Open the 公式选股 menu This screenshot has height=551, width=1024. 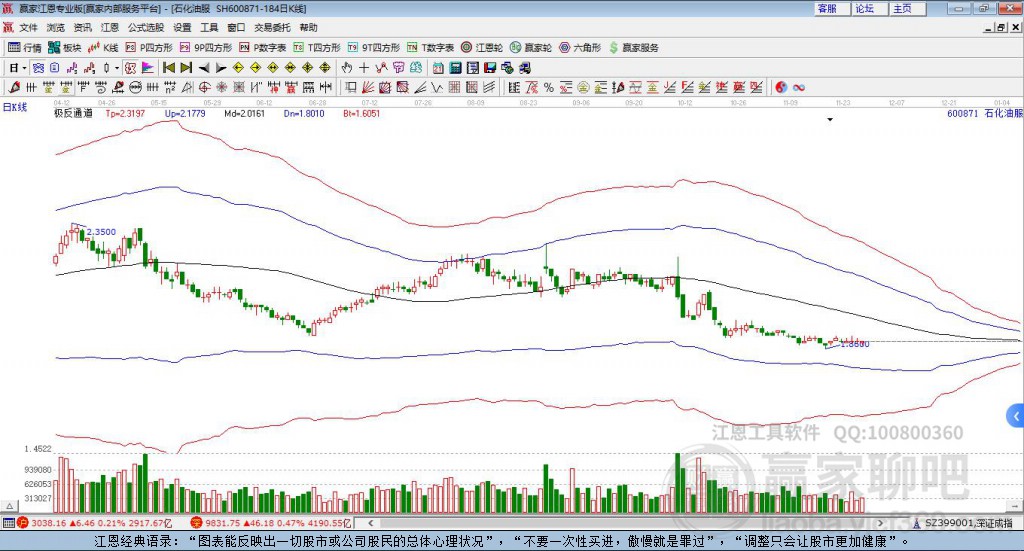coord(146,27)
